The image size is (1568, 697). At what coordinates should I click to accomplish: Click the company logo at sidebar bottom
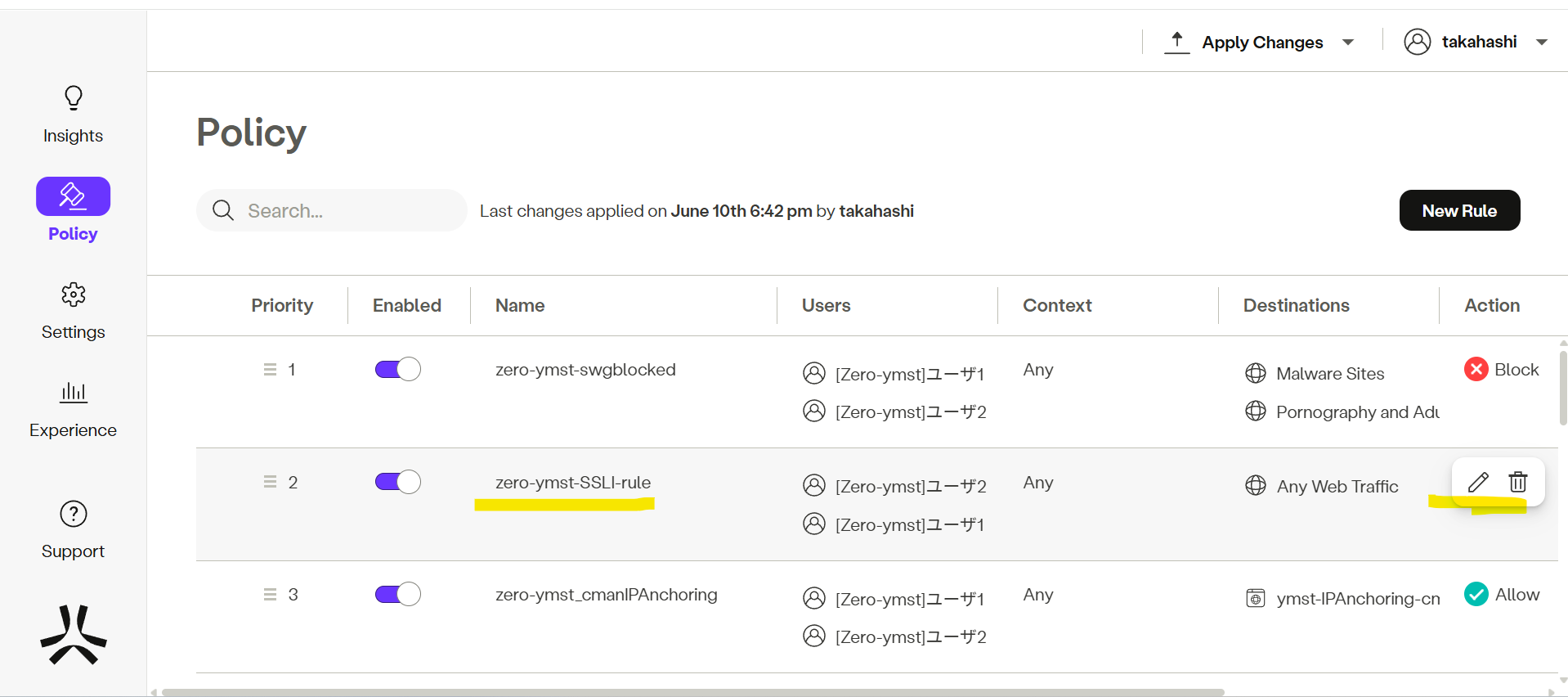pos(74,635)
